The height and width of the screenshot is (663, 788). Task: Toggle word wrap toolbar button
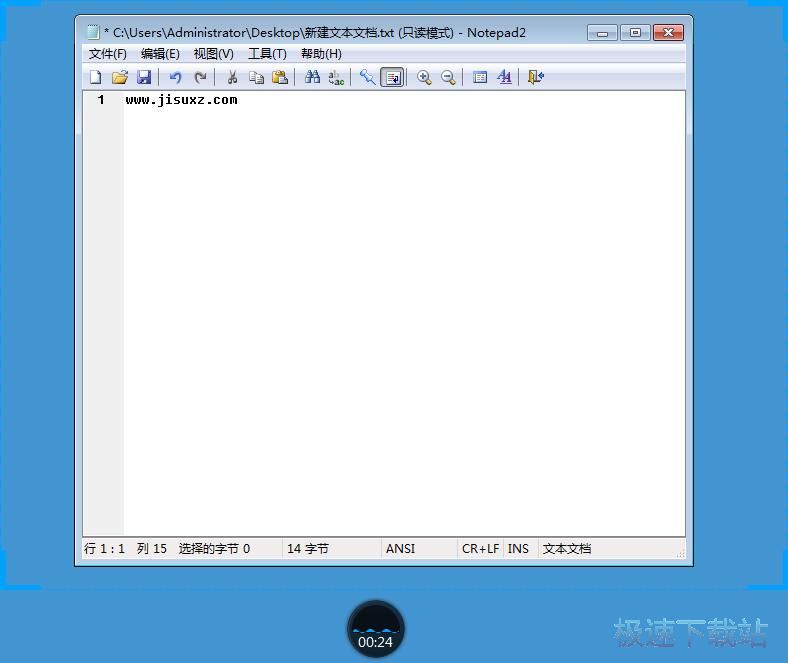[392, 77]
